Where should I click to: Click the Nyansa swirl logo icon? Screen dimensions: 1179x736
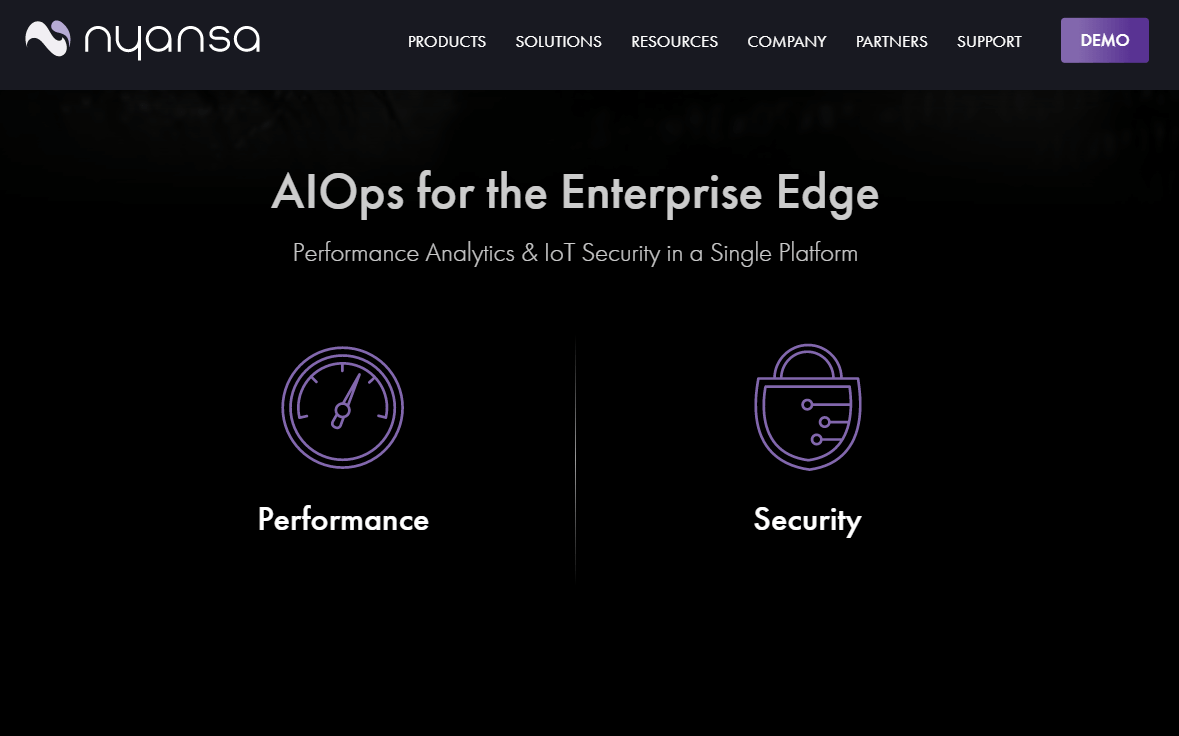[x=48, y=39]
